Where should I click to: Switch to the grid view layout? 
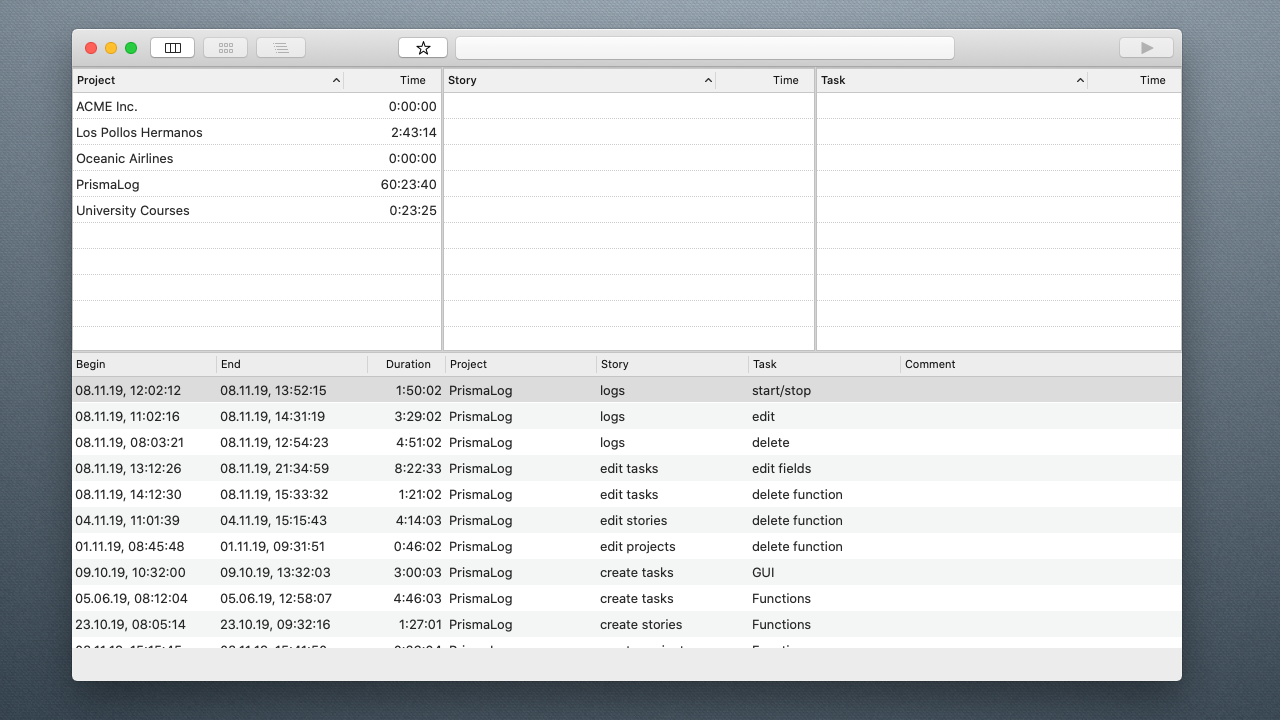(x=226, y=47)
